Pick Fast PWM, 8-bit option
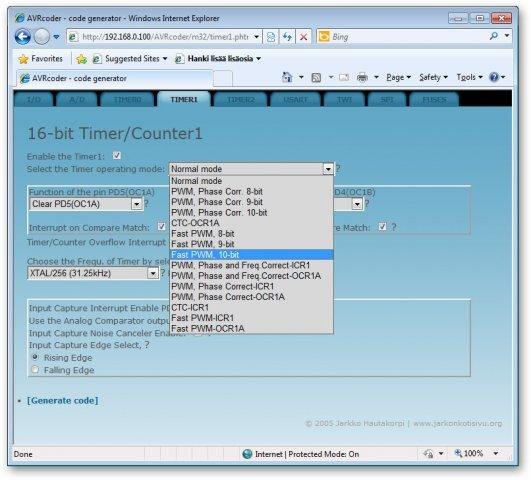Screen dimensions: 531x480 pyautogui.click(x=251, y=233)
